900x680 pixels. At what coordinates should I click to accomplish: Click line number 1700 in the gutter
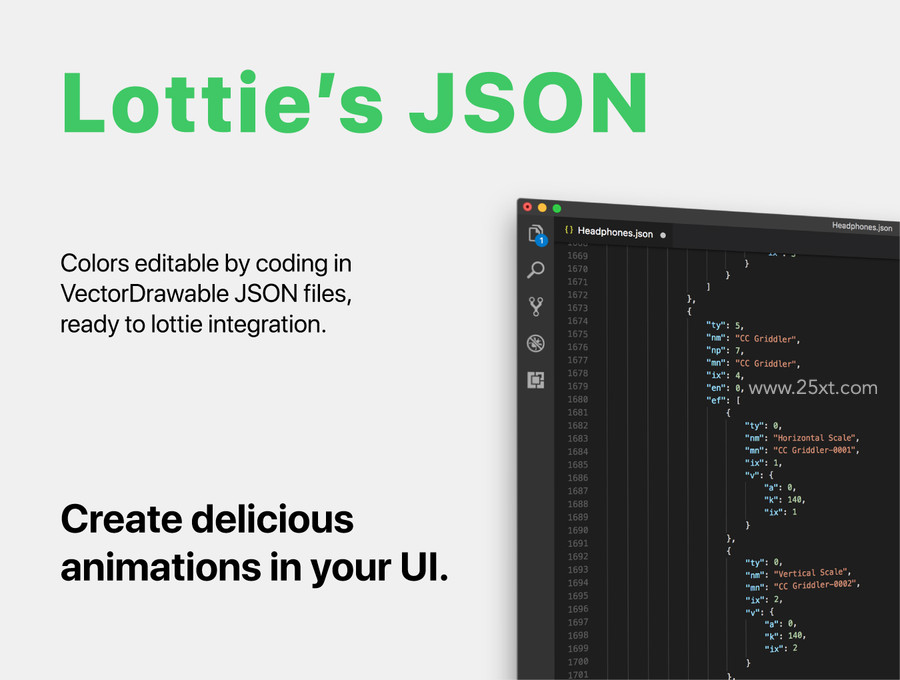click(577, 662)
